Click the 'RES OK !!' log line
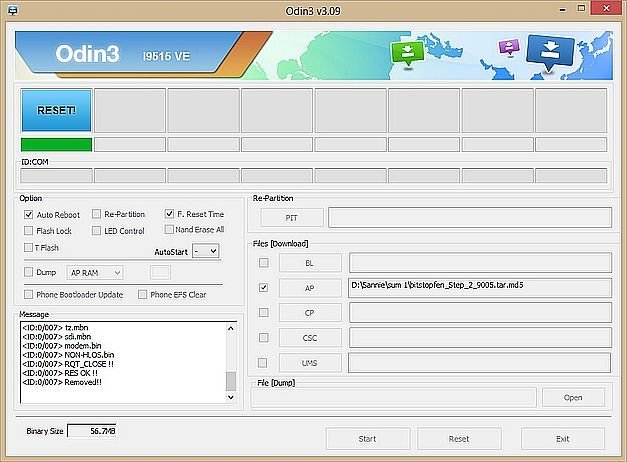Viewport: 627px width, 462px height. 60,373
